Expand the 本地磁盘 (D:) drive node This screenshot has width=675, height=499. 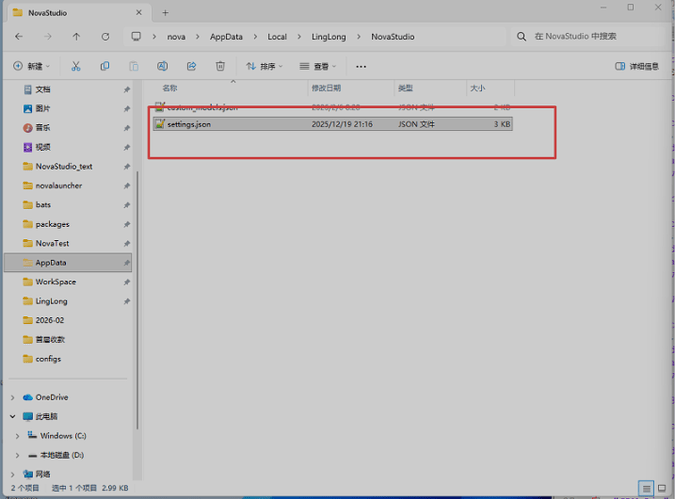coord(17,455)
